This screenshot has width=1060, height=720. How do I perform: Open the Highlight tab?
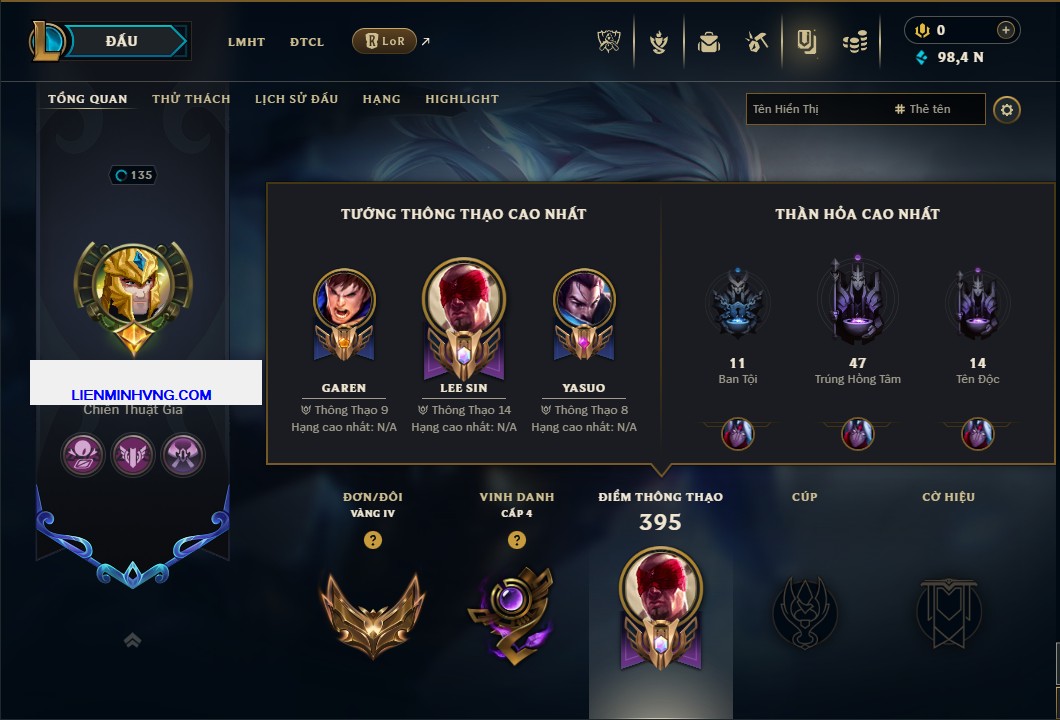point(462,99)
